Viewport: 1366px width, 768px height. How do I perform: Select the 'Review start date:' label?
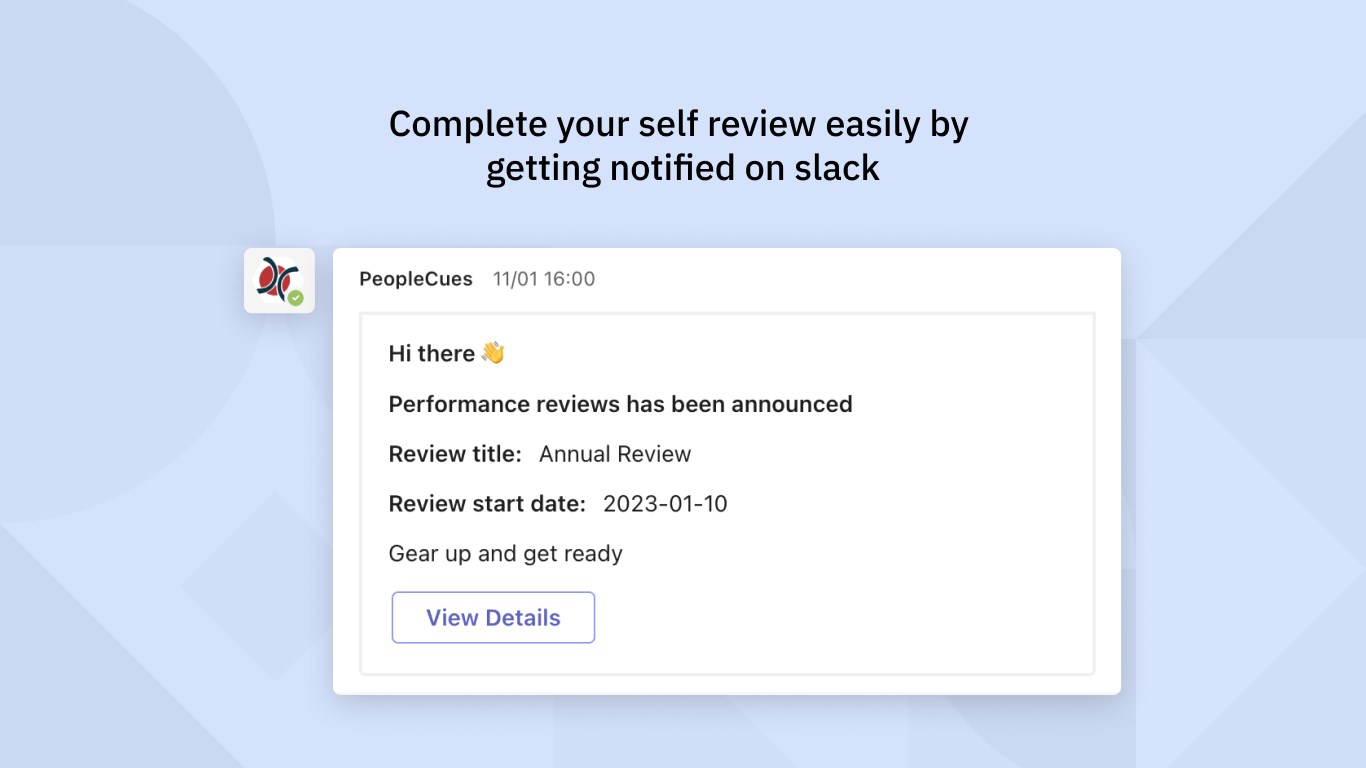coord(487,504)
